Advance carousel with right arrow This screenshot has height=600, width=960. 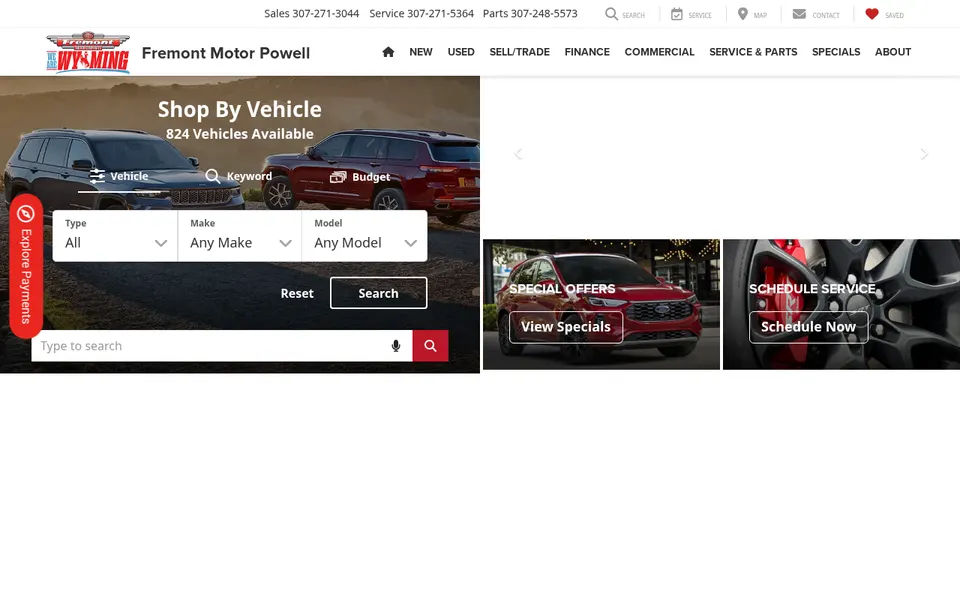tap(924, 154)
